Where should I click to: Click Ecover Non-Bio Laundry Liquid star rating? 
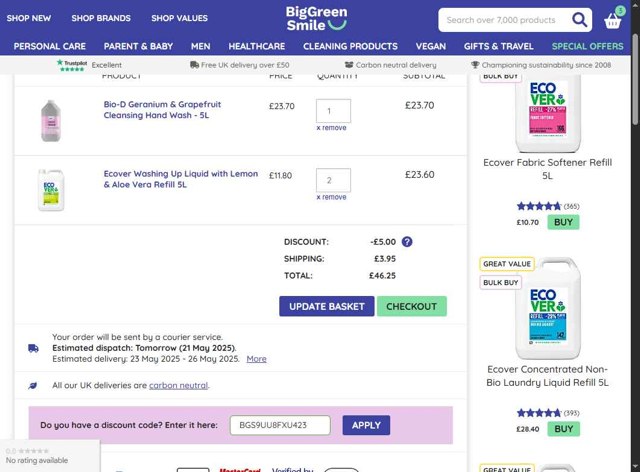(539, 413)
